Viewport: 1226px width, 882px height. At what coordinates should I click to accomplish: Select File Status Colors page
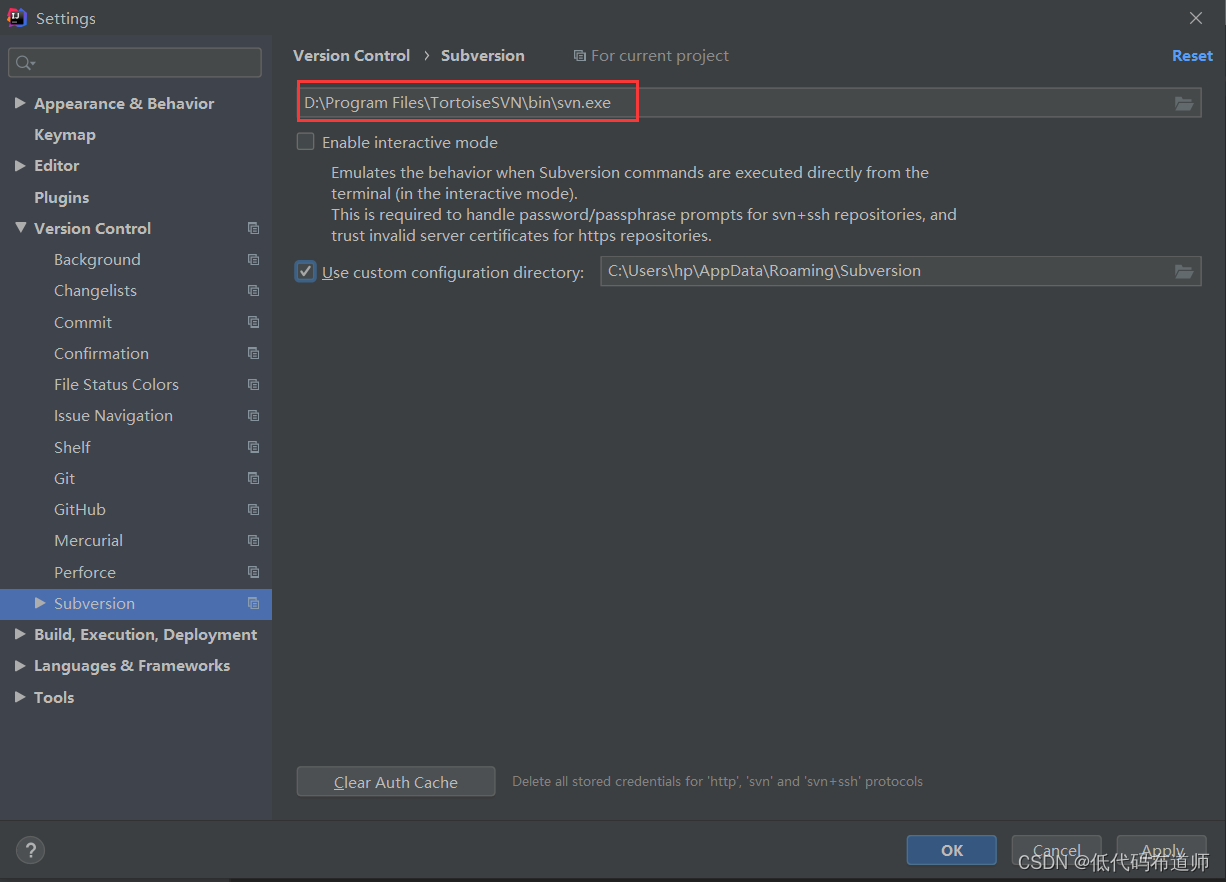(x=116, y=384)
